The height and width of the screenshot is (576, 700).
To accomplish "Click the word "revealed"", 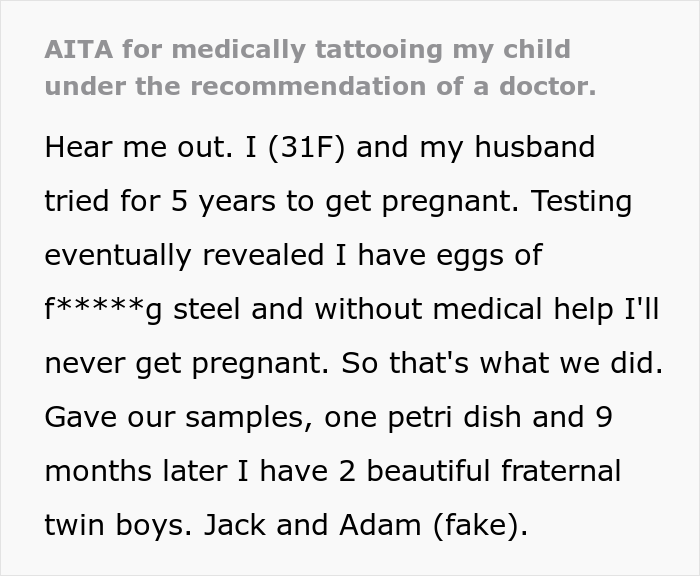I will pos(263,255).
